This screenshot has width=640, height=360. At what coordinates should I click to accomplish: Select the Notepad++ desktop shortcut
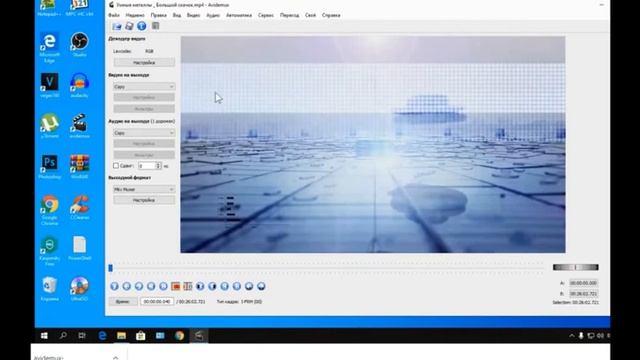point(49,8)
